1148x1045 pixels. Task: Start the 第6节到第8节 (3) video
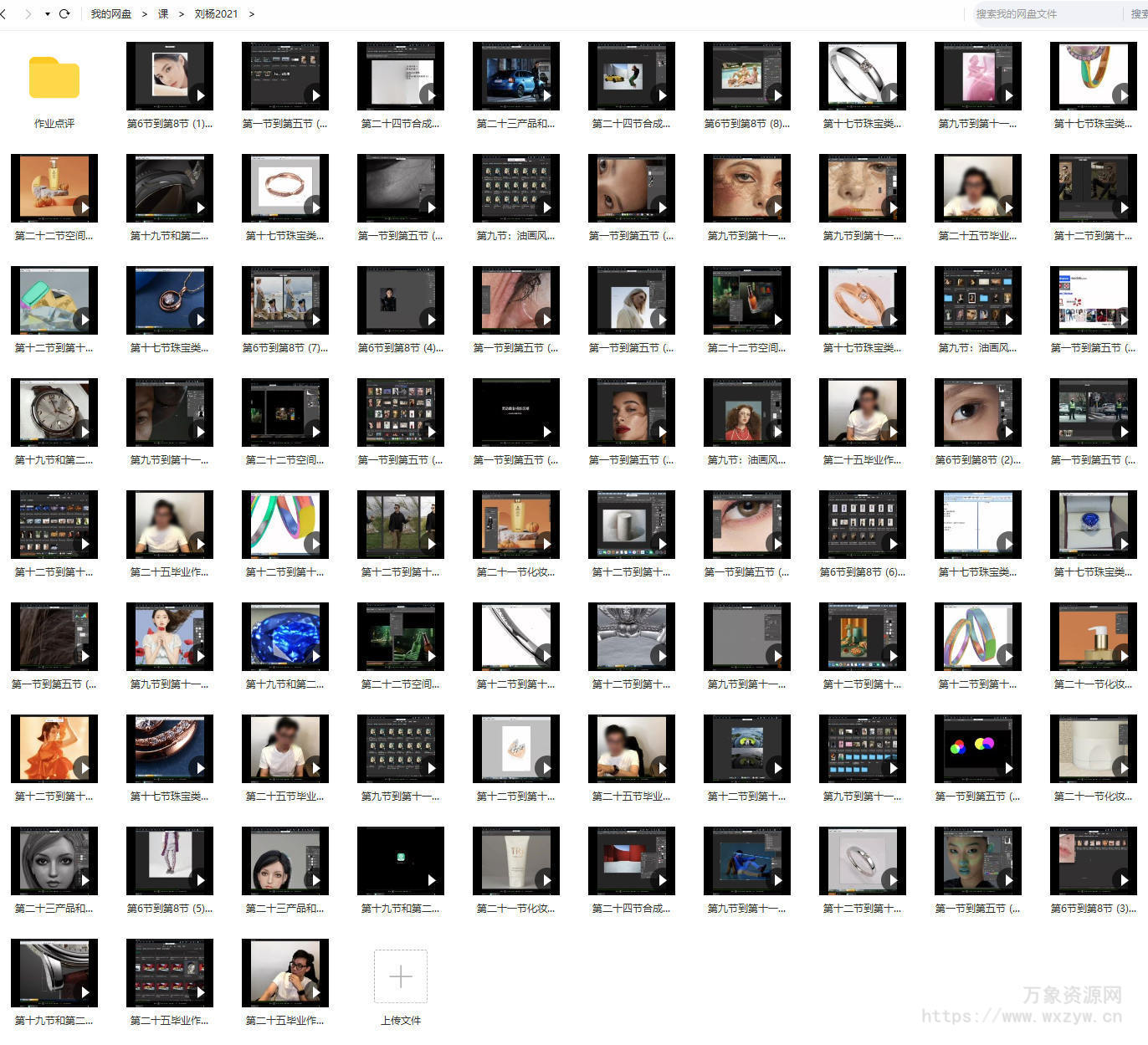(x=1094, y=861)
